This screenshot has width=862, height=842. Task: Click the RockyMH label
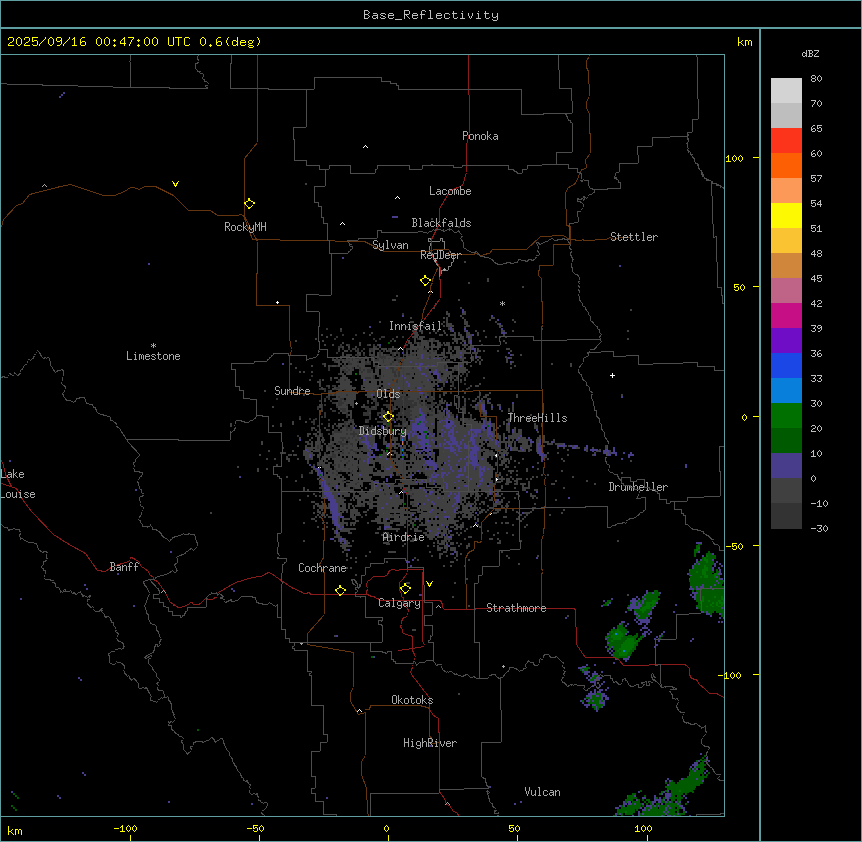(x=245, y=226)
